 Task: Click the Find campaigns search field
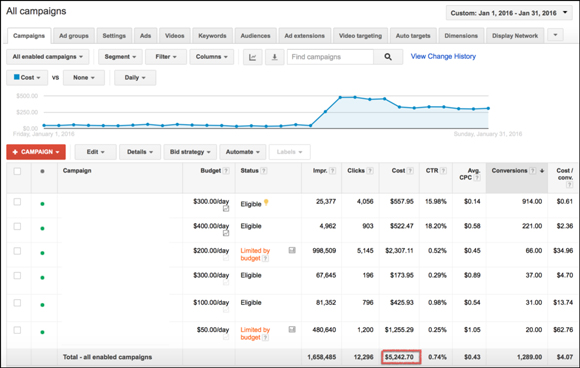[330, 57]
